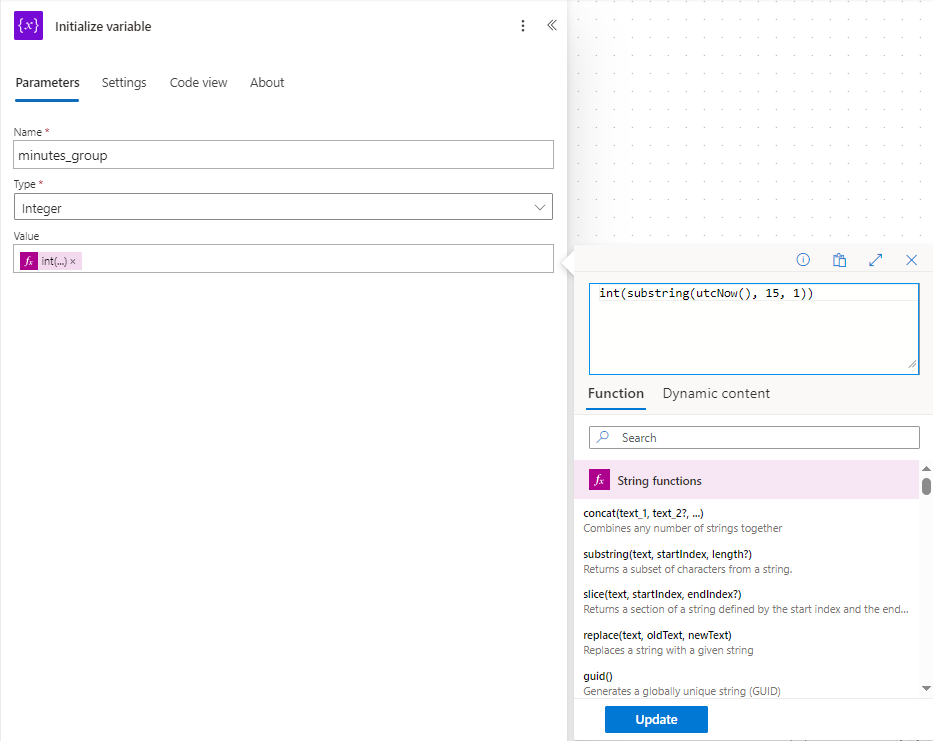Insert the slice(text, startIndex, endIndex?) function
Screen dimensions: 933x741
[x=662, y=594]
